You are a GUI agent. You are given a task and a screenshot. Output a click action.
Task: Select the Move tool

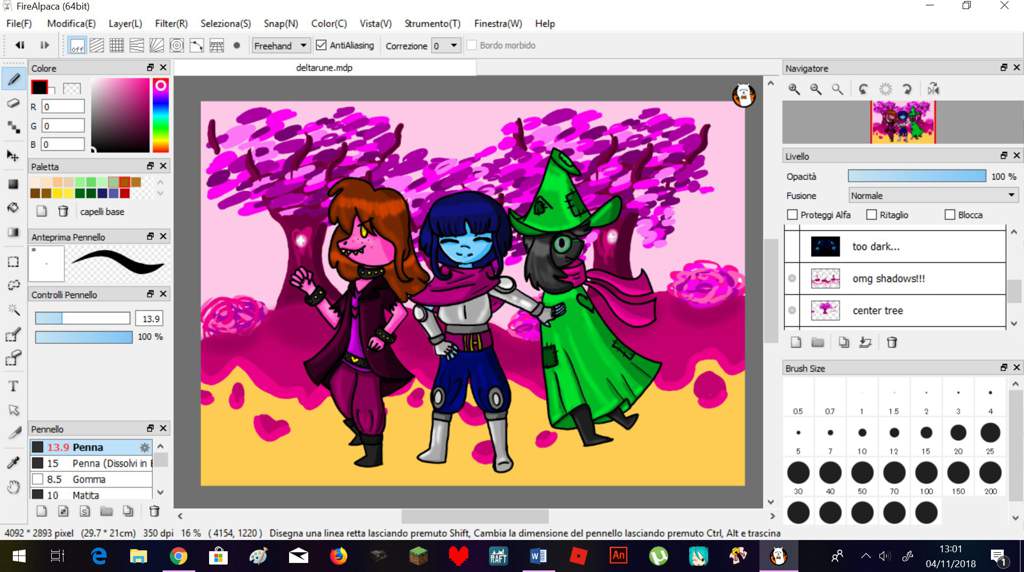coord(13,155)
